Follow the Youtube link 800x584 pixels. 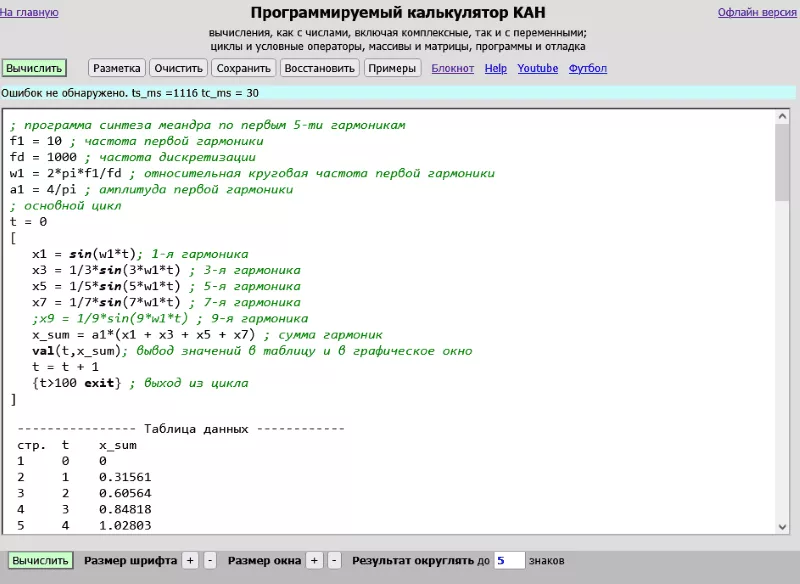click(x=538, y=69)
